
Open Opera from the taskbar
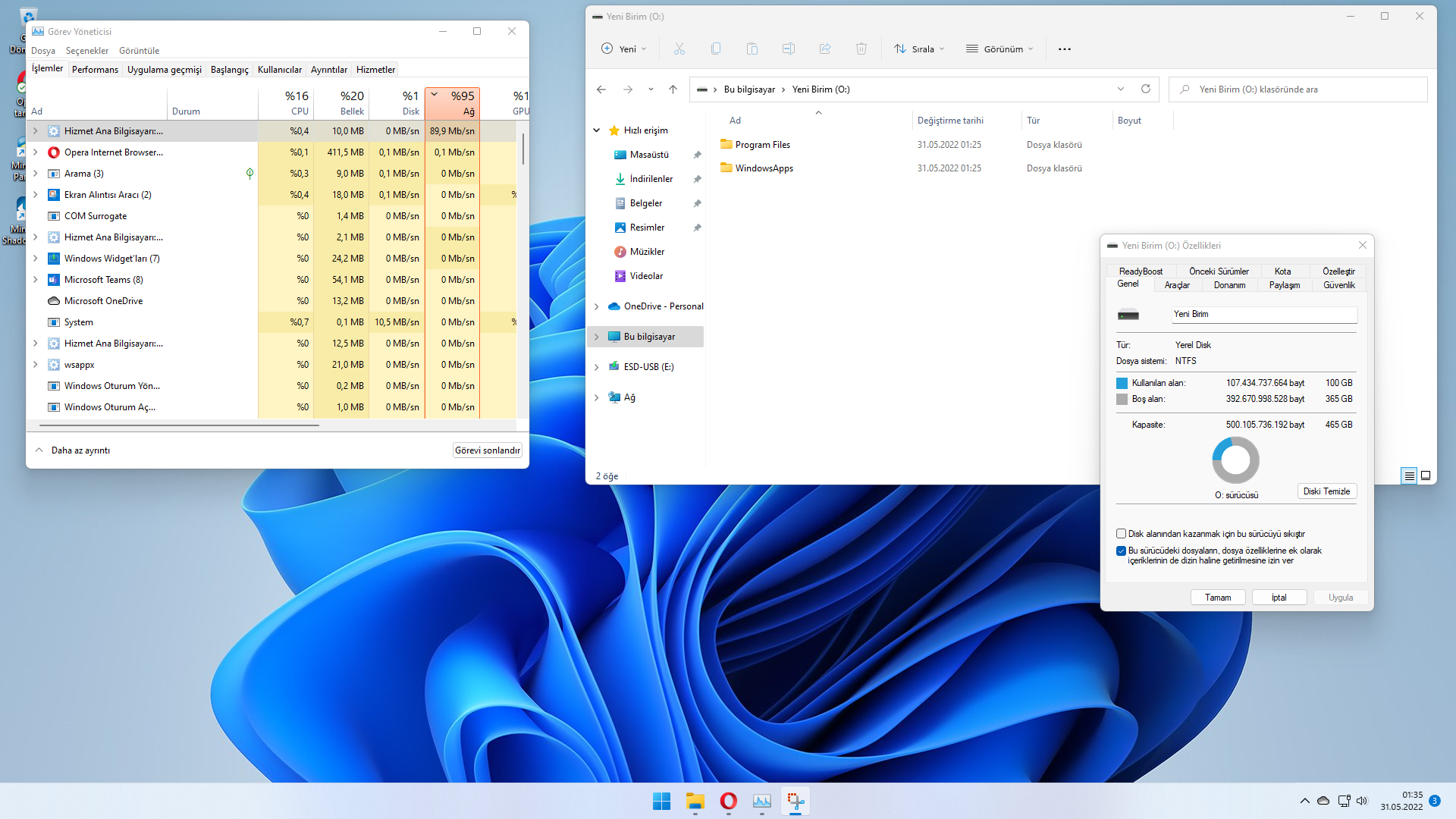click(728, 801)
